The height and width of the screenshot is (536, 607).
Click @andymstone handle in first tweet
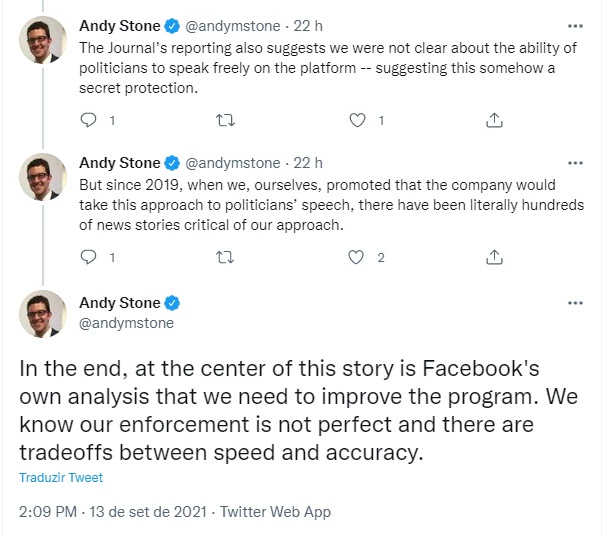[233, 26]
